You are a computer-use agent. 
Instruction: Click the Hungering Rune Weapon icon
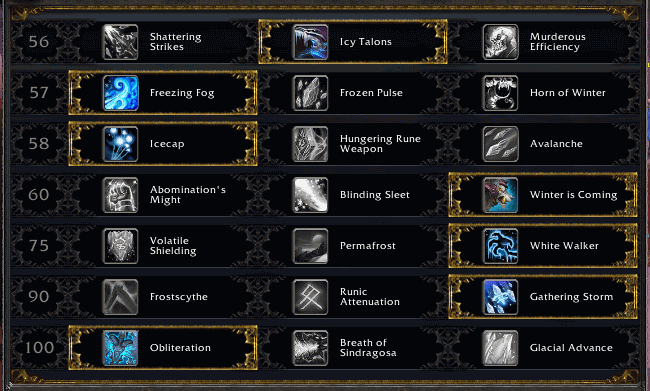(x=310, y=144)
